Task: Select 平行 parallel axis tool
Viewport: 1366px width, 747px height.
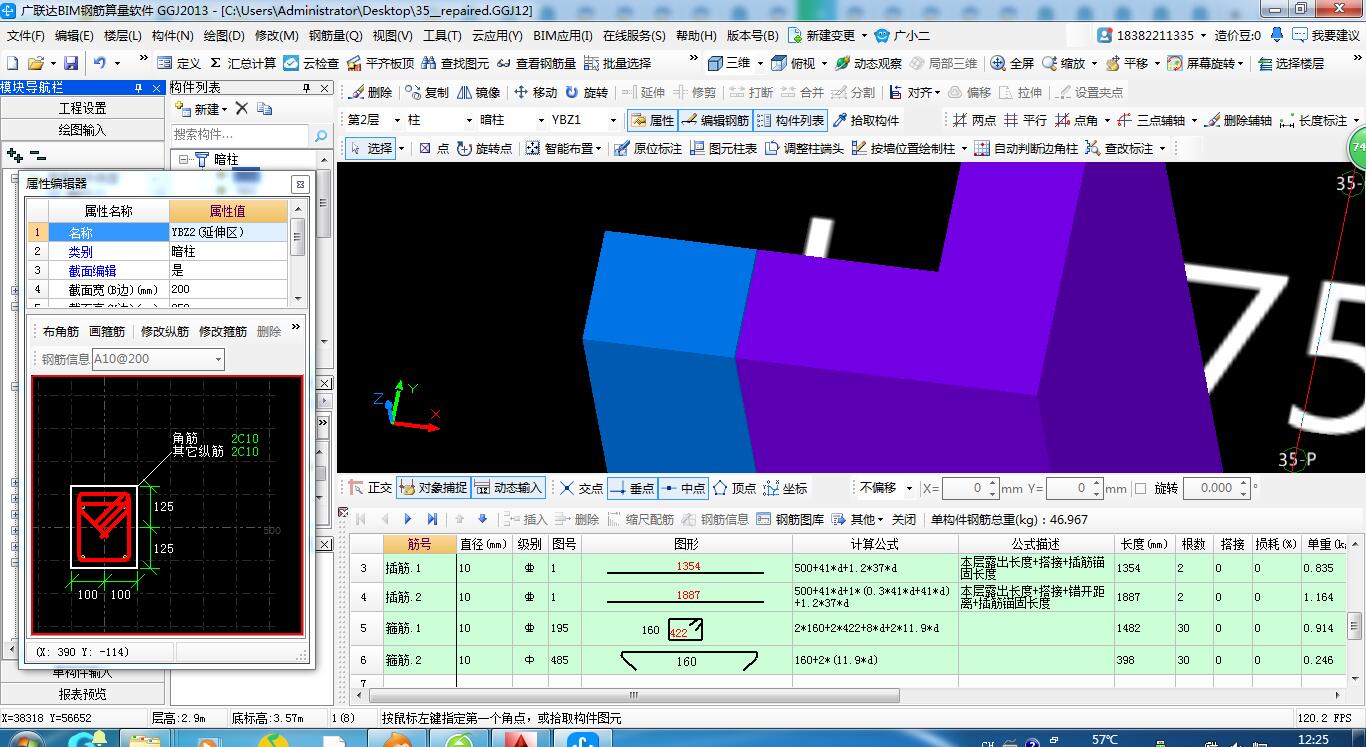Action: (1025, 120)
